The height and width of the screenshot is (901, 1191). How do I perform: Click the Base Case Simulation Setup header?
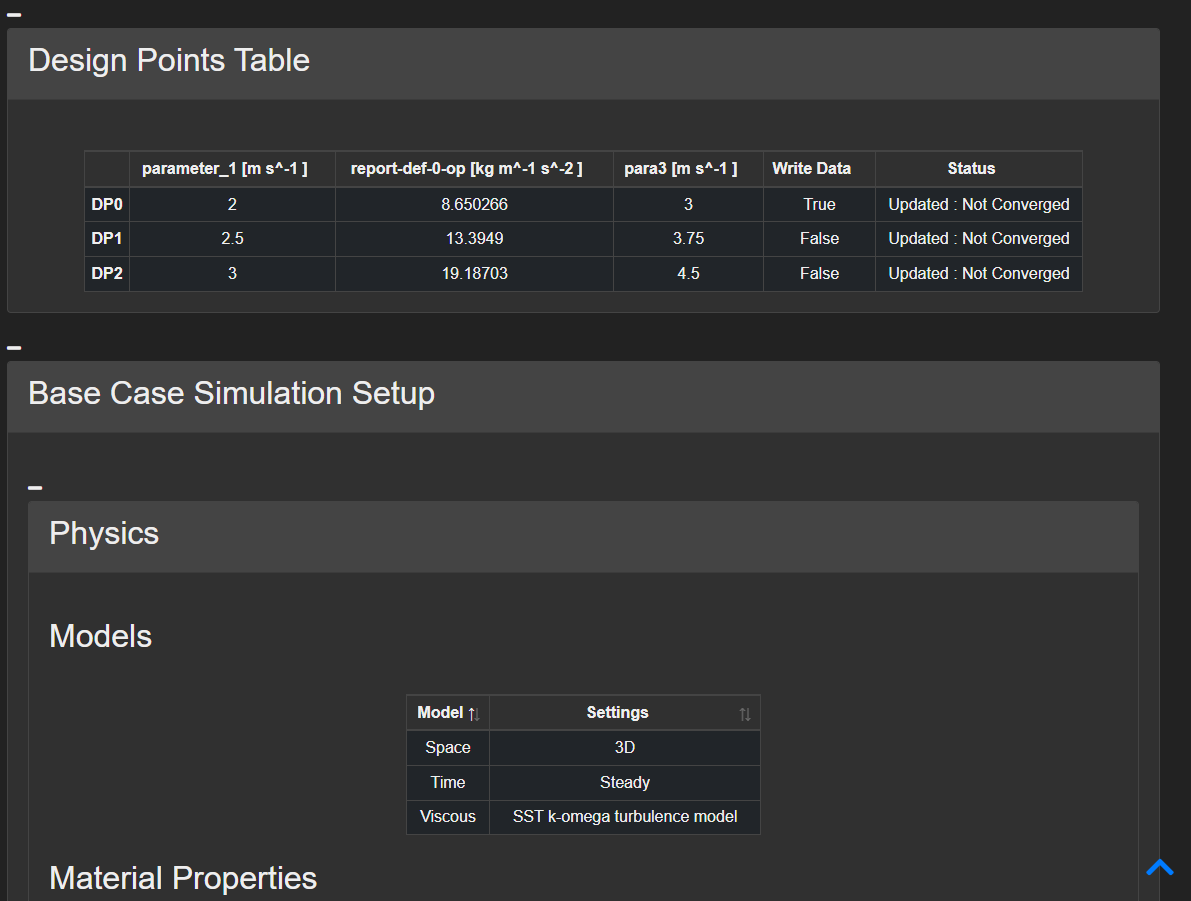point(583,397)
